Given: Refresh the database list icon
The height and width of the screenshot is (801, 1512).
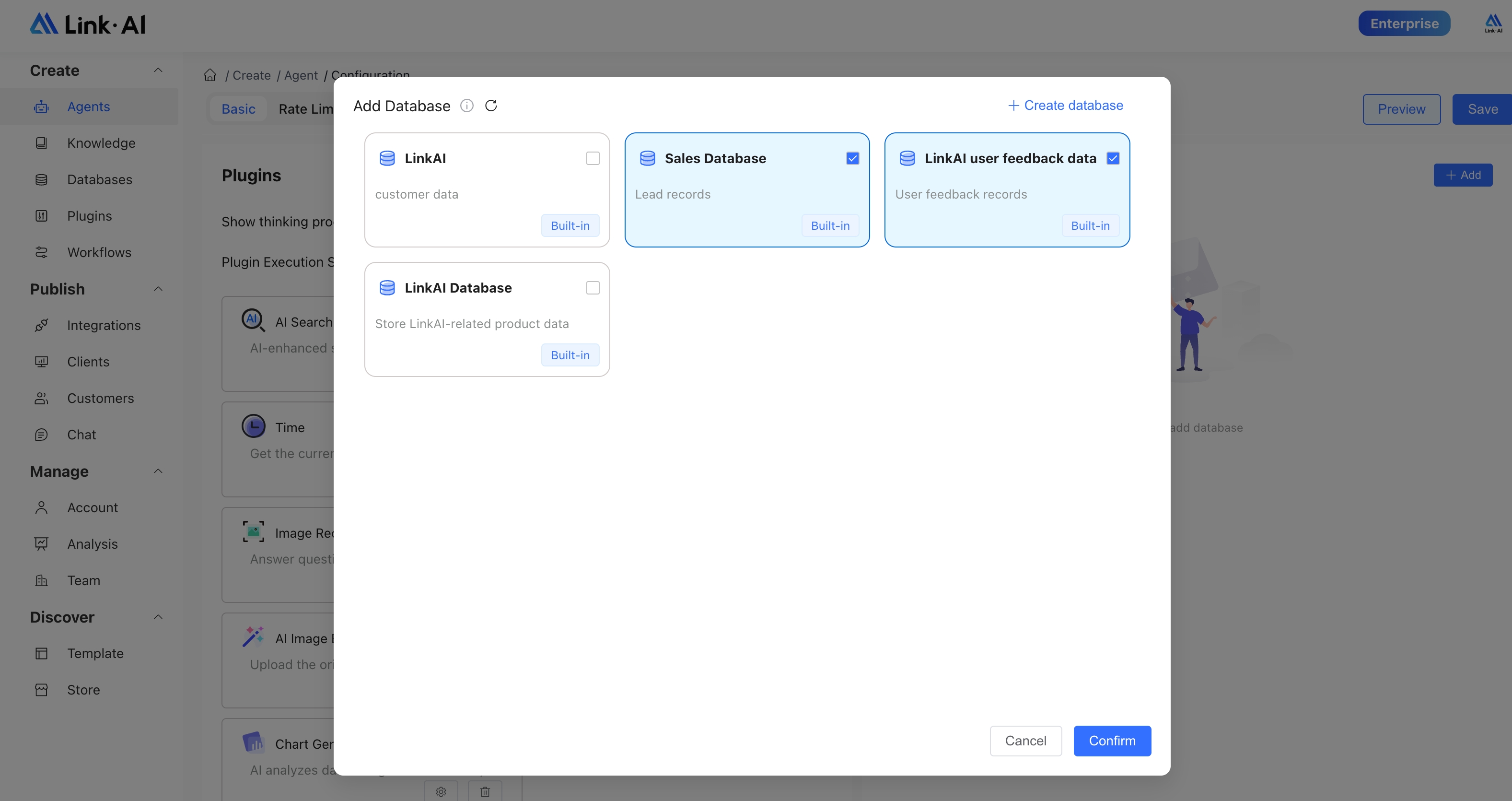Looking at the screenshot, I should (491, 106).
